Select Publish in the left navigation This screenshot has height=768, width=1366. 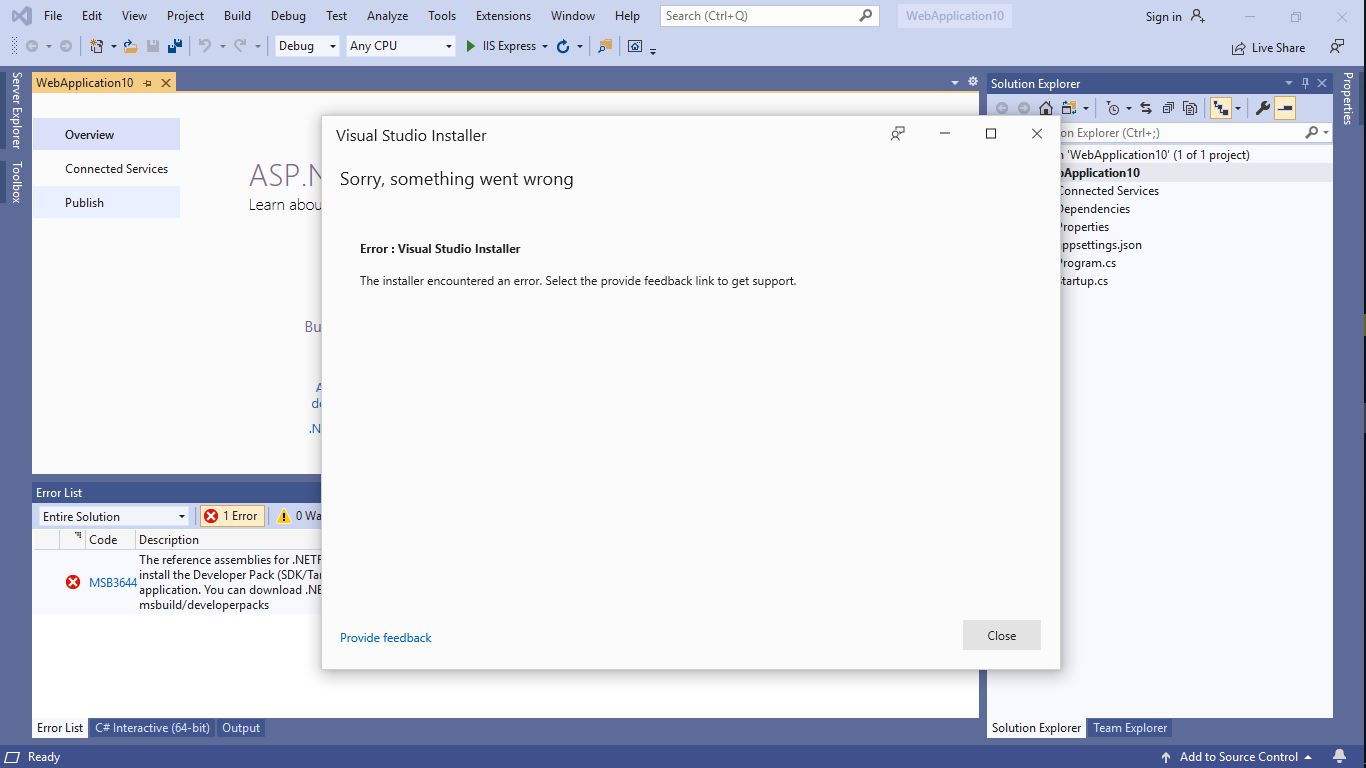pyautogui.click(x=106, y=202)
